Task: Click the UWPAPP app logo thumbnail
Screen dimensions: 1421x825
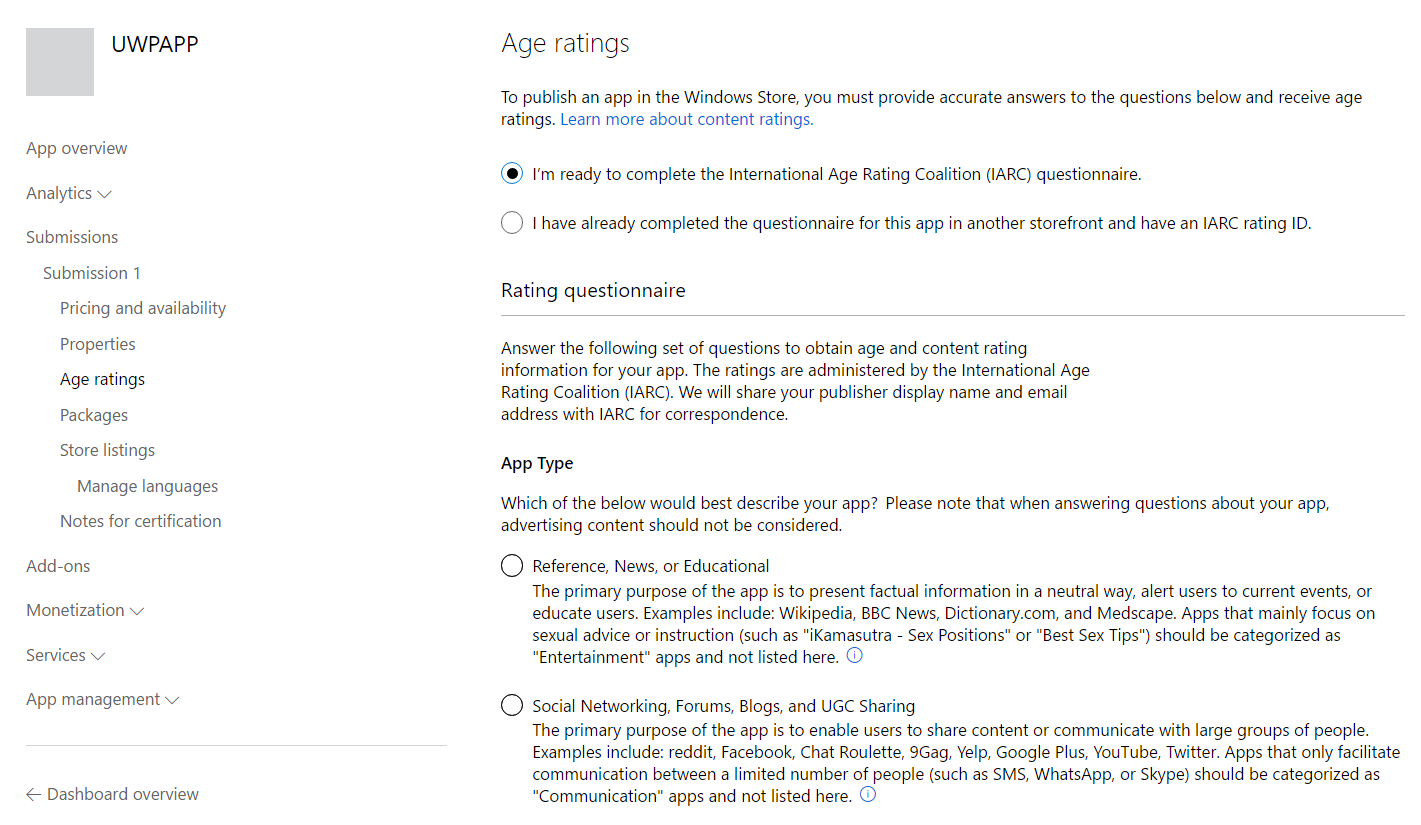Action: tap(60, 62)
